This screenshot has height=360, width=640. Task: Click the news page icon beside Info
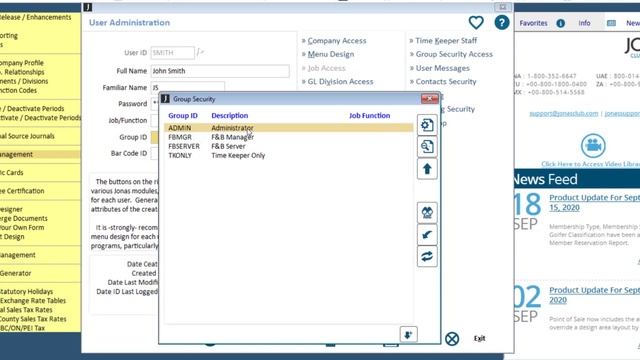point(611,23)
